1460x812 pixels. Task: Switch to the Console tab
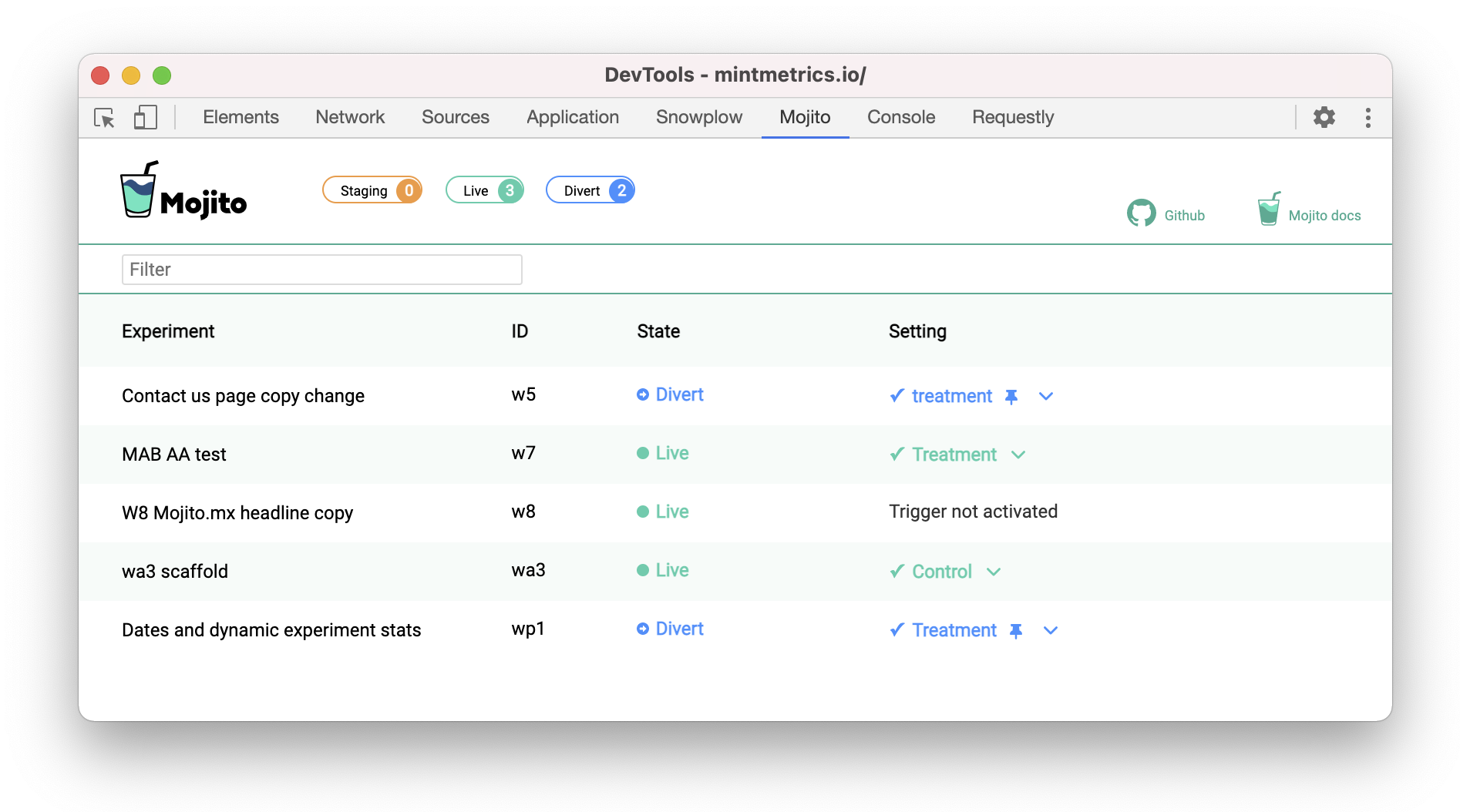(x=900, y=117)
